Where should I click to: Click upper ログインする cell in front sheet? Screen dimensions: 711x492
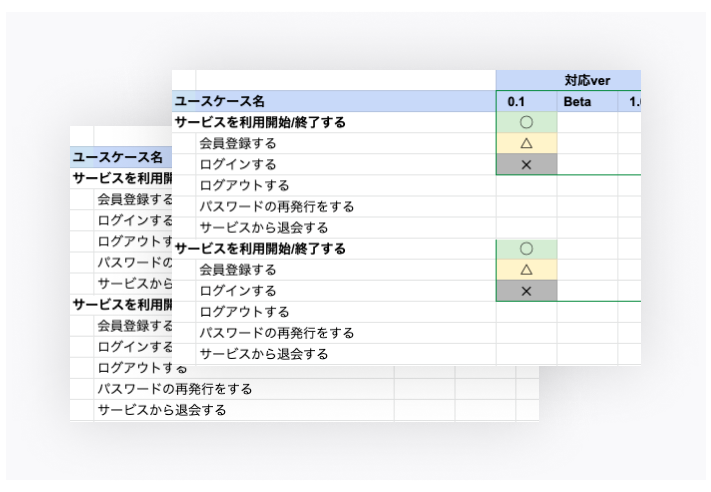point(346,164)
